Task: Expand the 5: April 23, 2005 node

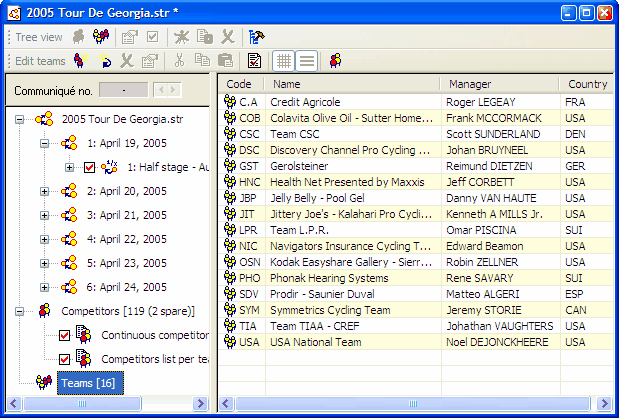Action: tap(45, 263)
